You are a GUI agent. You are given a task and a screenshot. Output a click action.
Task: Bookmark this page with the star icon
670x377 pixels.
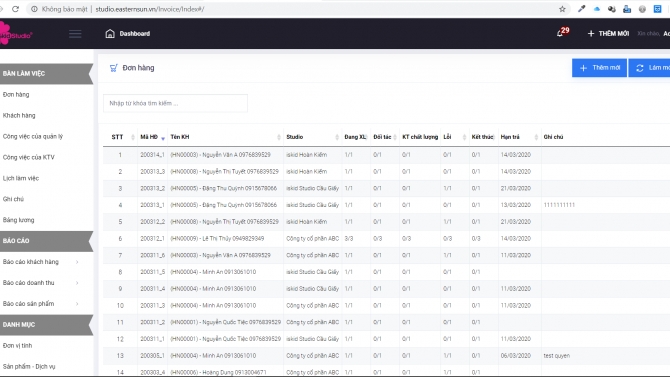point(562,9)
